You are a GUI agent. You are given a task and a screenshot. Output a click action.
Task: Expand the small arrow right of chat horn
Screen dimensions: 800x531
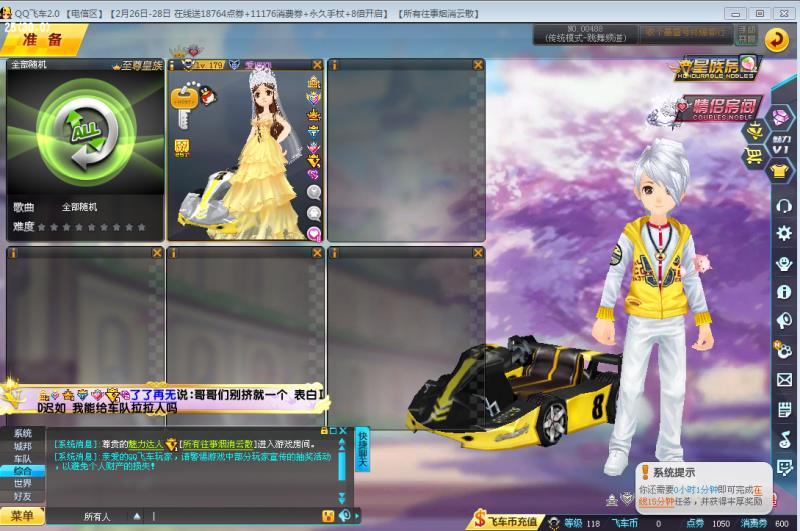357,516
